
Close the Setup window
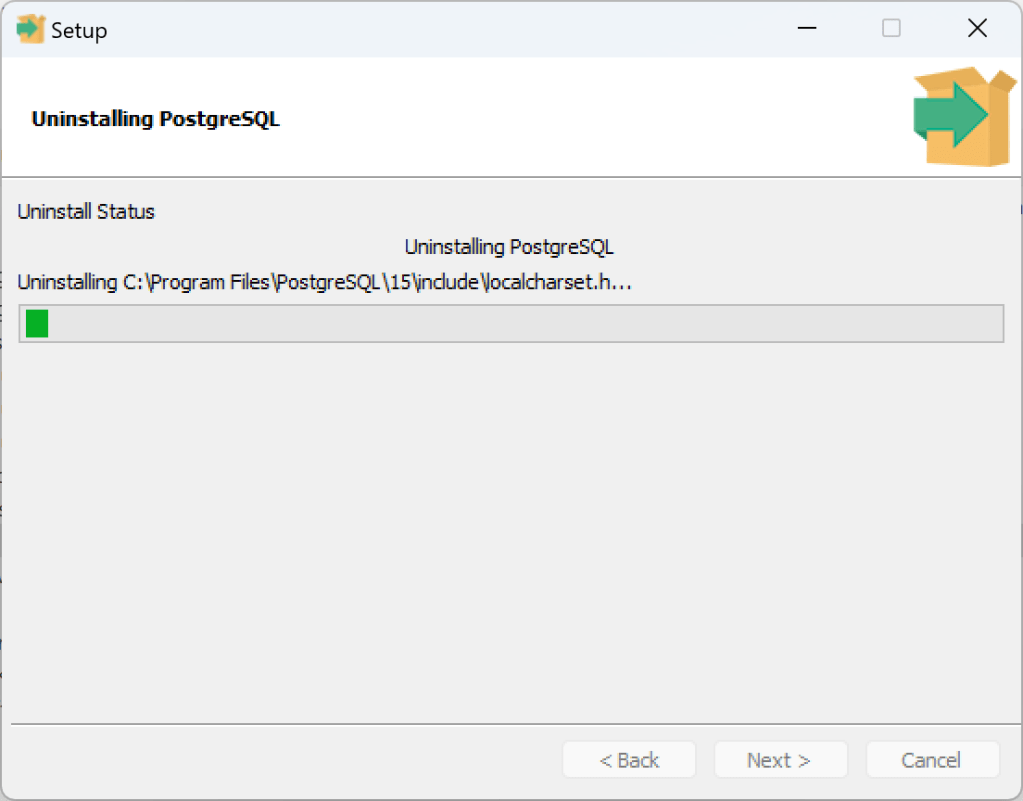[x=977, y=29]
